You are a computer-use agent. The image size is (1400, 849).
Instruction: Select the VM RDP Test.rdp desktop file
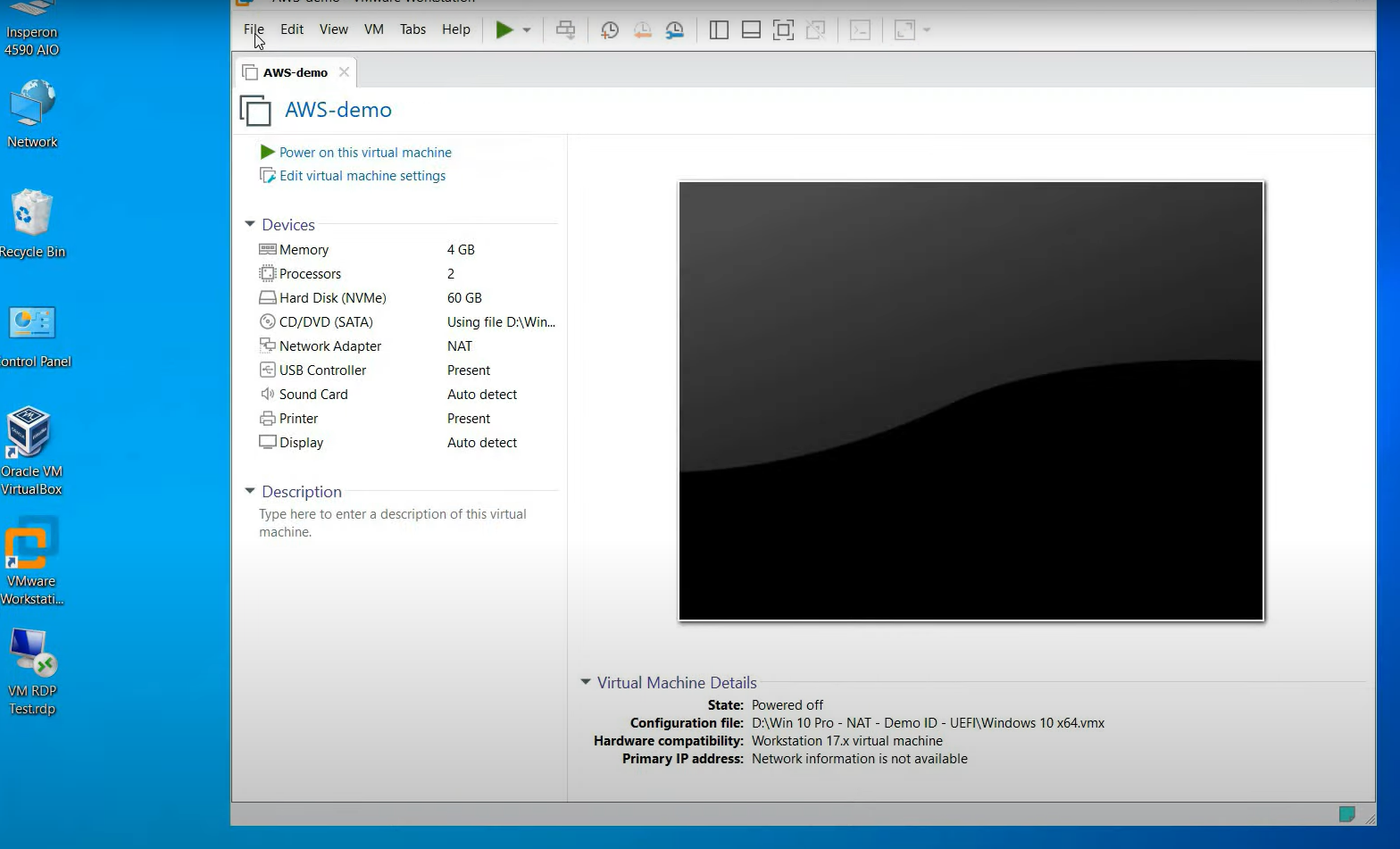tap(32, 671)
